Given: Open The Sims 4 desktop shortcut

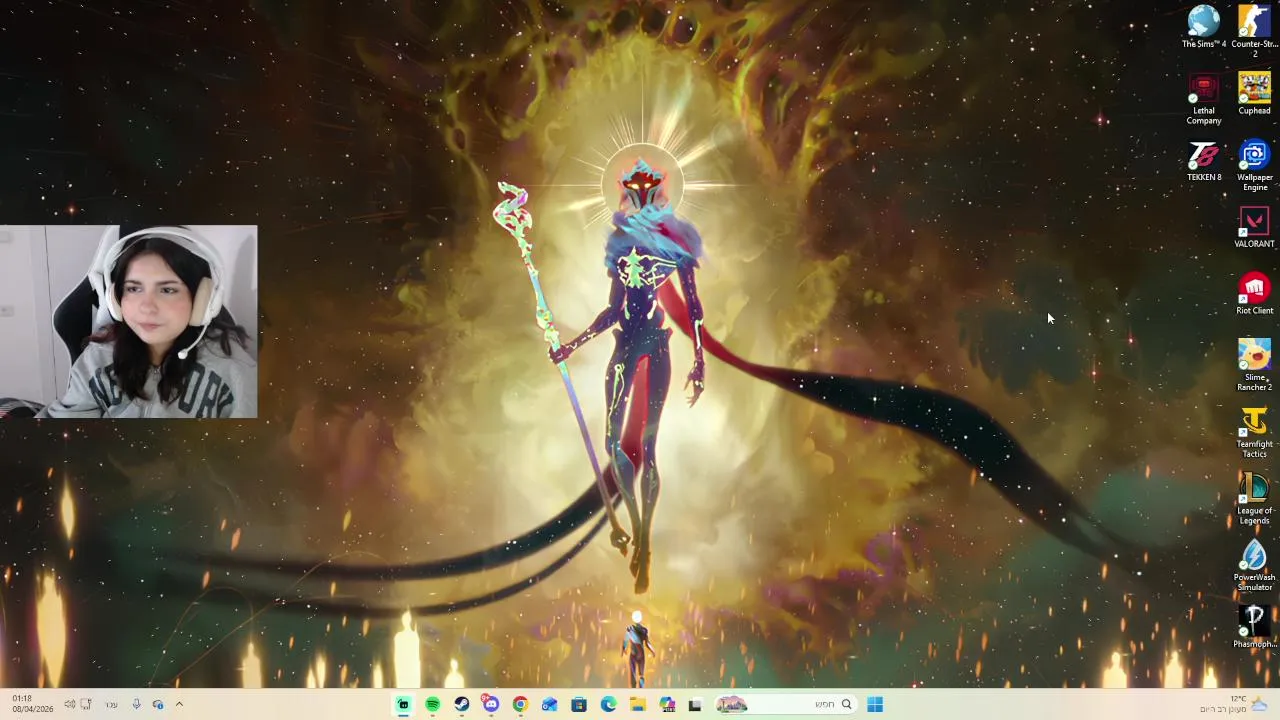Looking at the screenshot, I should [1204, 27].
